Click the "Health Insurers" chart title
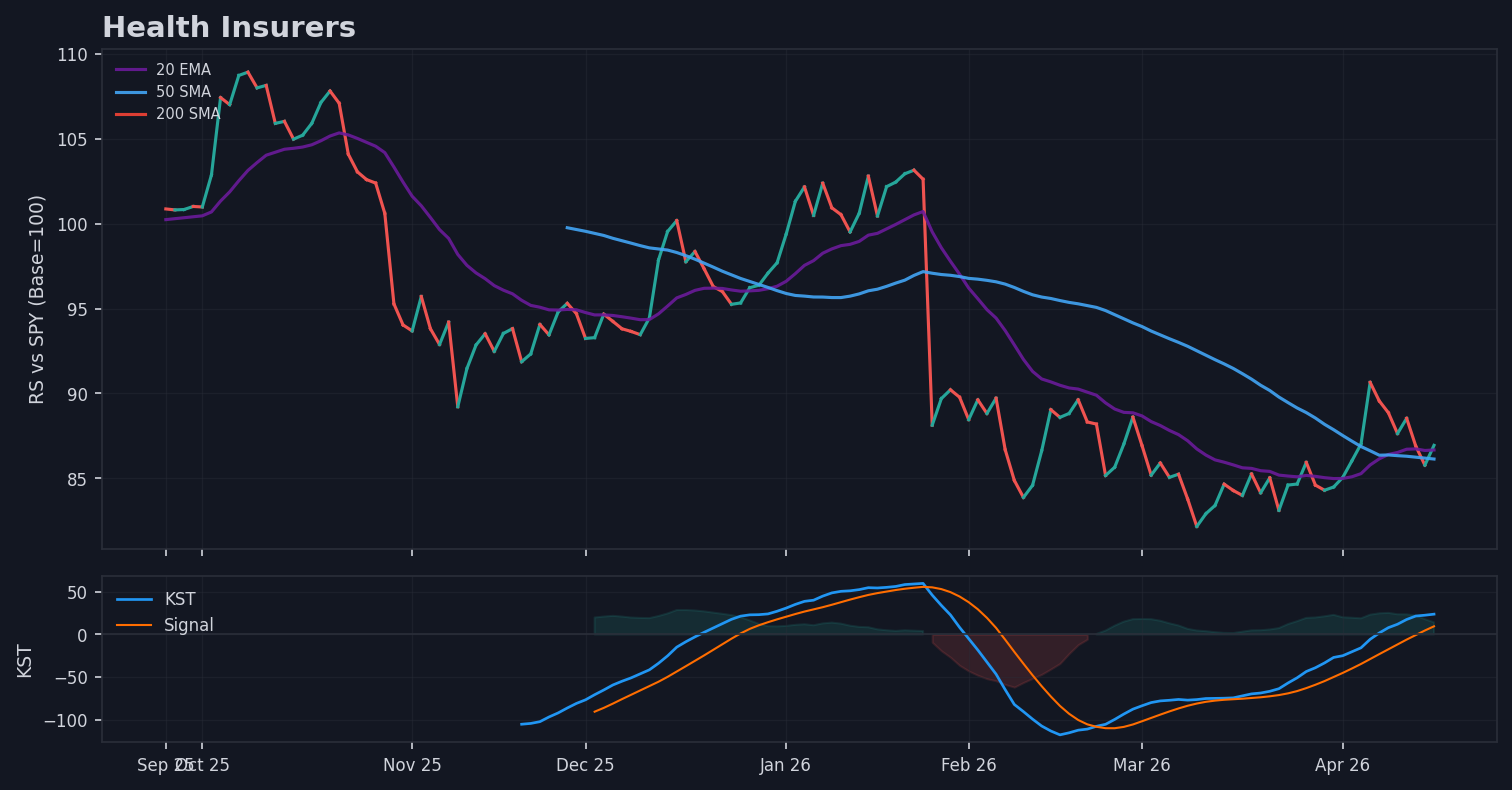 click(x=229, y=28)
